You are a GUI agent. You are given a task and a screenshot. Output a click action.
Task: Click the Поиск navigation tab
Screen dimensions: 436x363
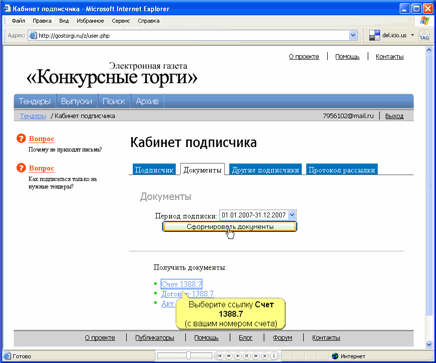(114, 101)
